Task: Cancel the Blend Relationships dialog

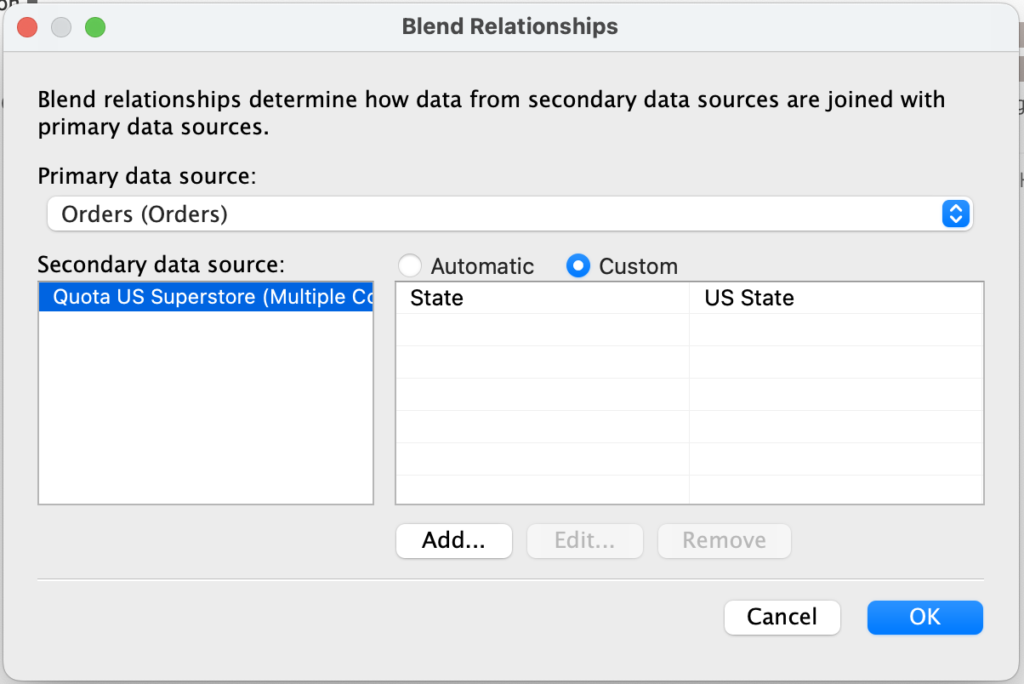Action: [782, 617]
